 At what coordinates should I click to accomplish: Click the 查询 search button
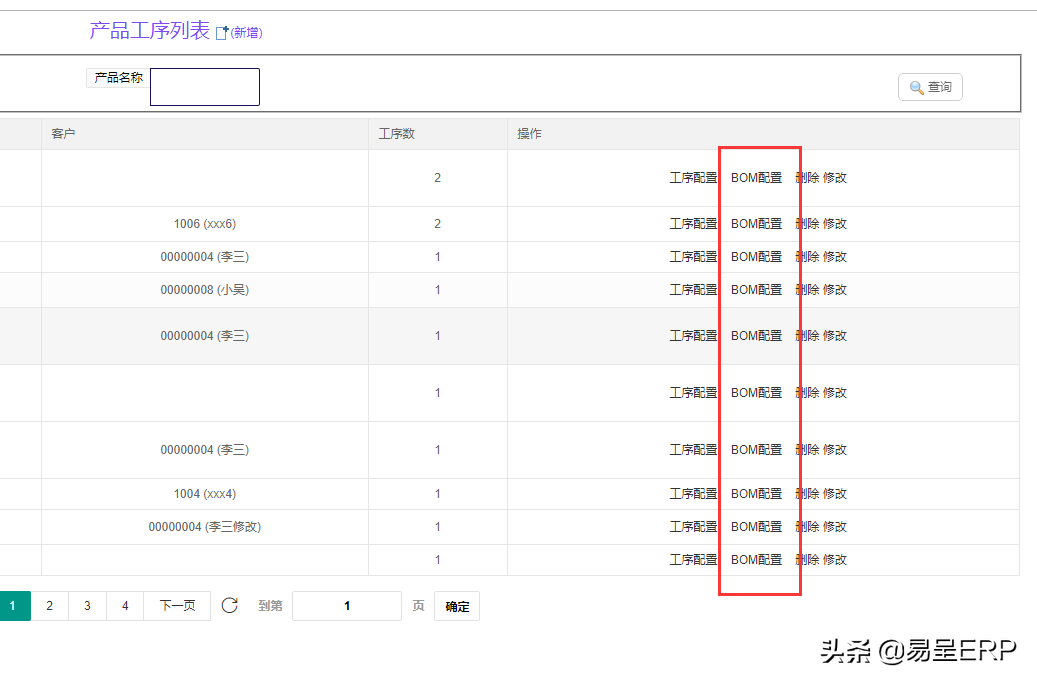tap(930, 87)
